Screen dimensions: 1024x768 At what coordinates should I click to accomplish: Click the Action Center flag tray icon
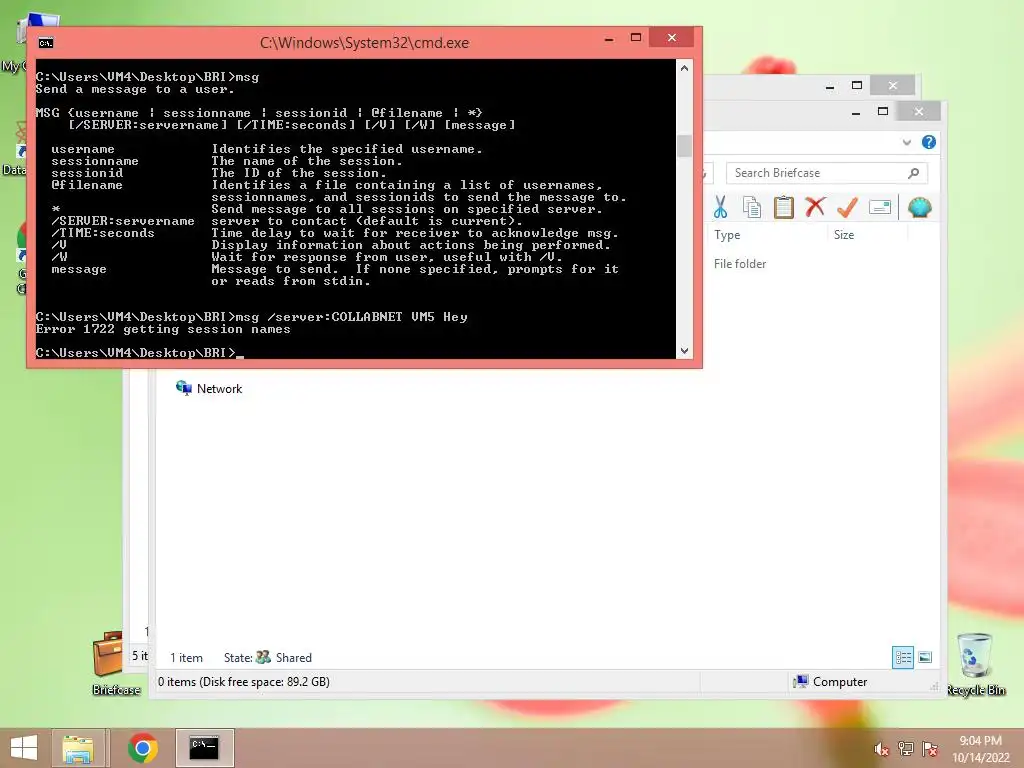click(930, 749)
